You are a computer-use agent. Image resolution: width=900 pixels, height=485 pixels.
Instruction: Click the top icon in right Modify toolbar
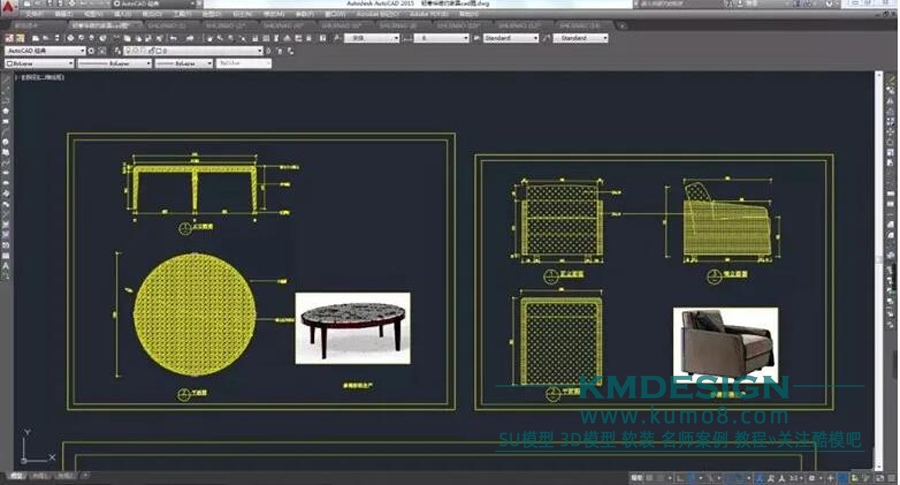click(890, 78)
